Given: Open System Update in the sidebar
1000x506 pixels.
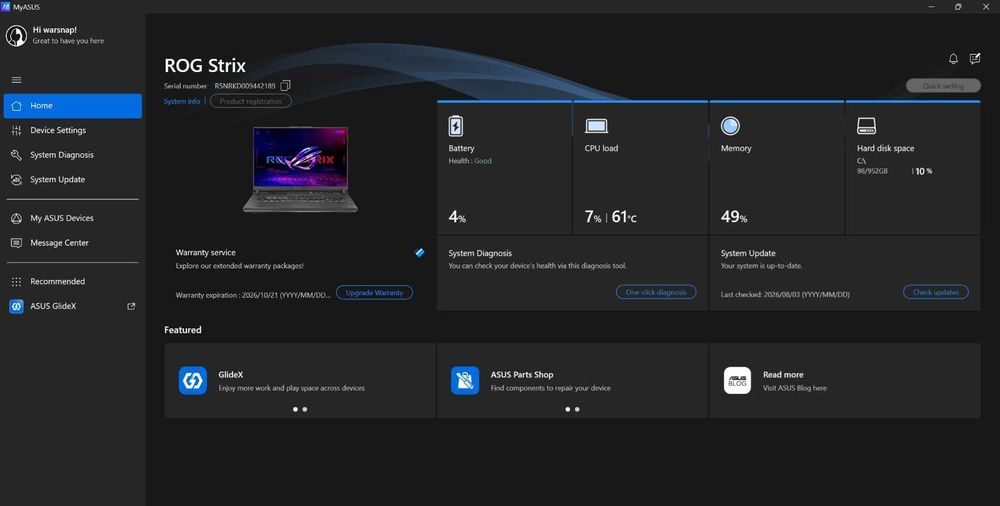Looking at the screenshot, I should (73, 180).
